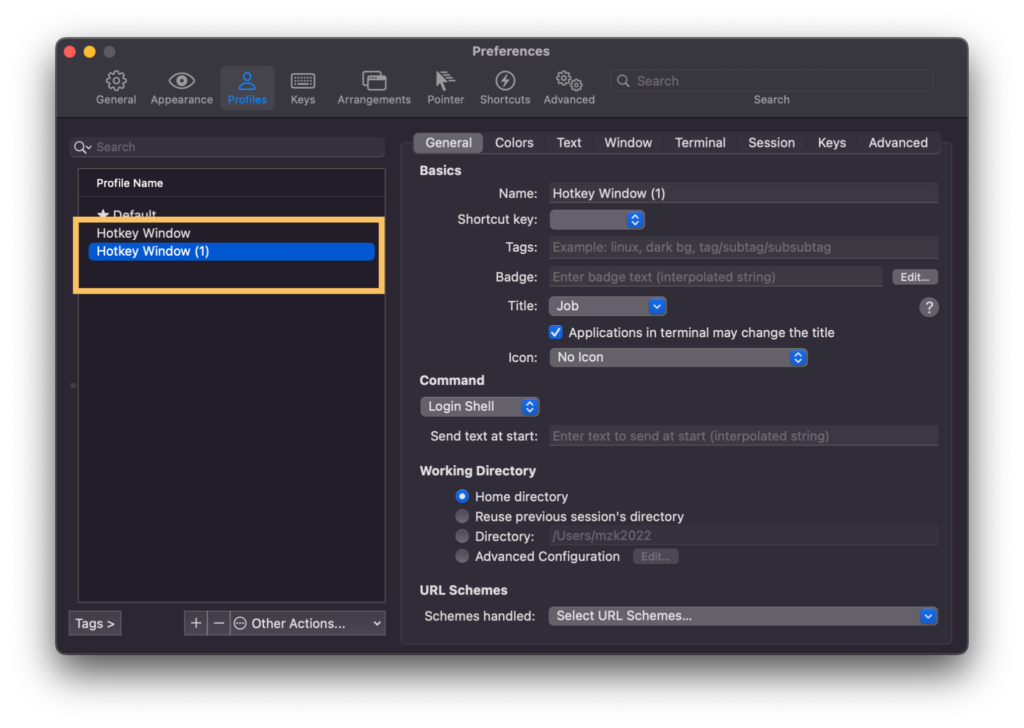
Task: Open the Login Shell command dropdown
Action: (x=479, y=406)
